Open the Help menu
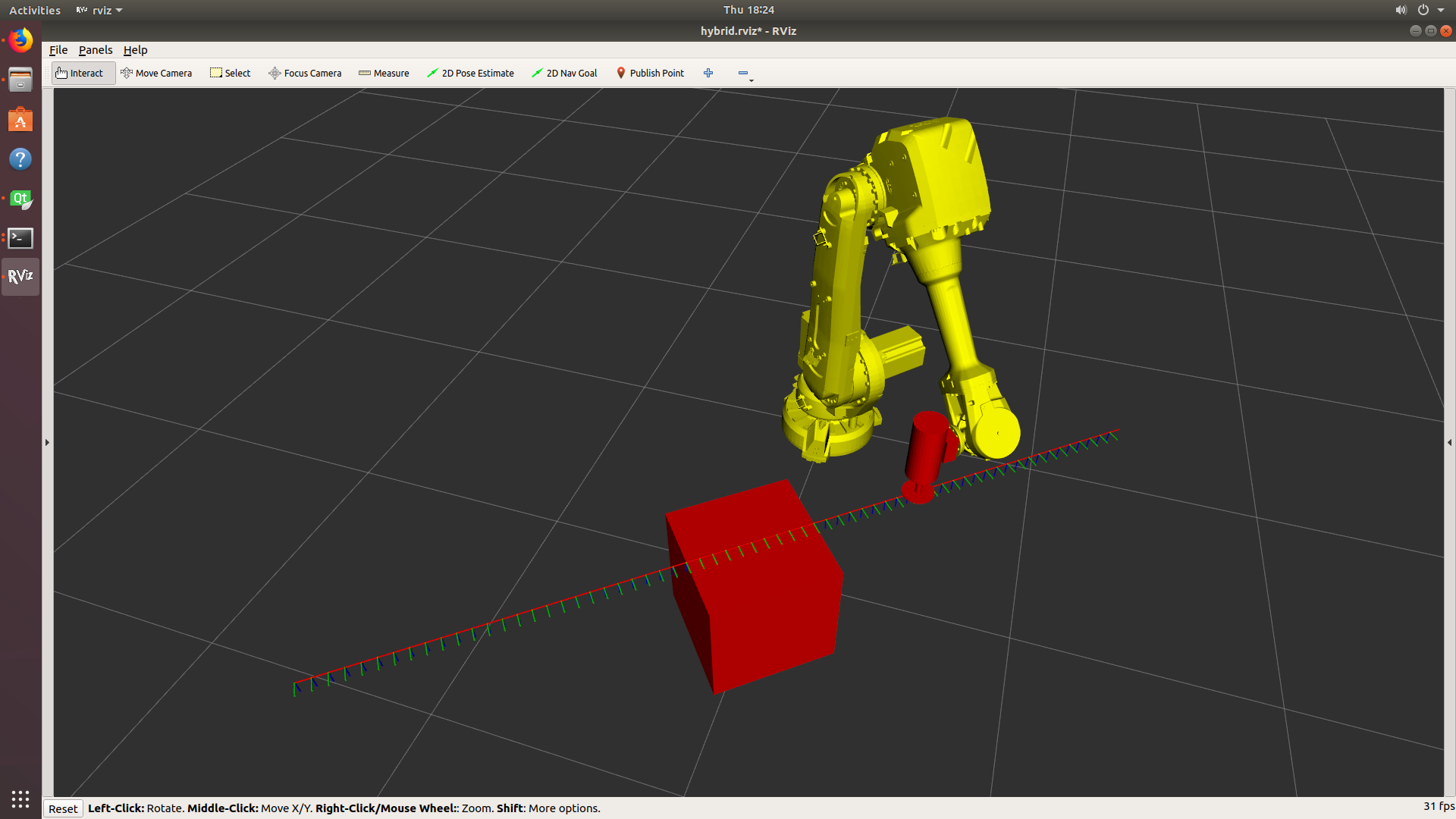This screenshot has width=1456, height=819. (x=135, y=50)
